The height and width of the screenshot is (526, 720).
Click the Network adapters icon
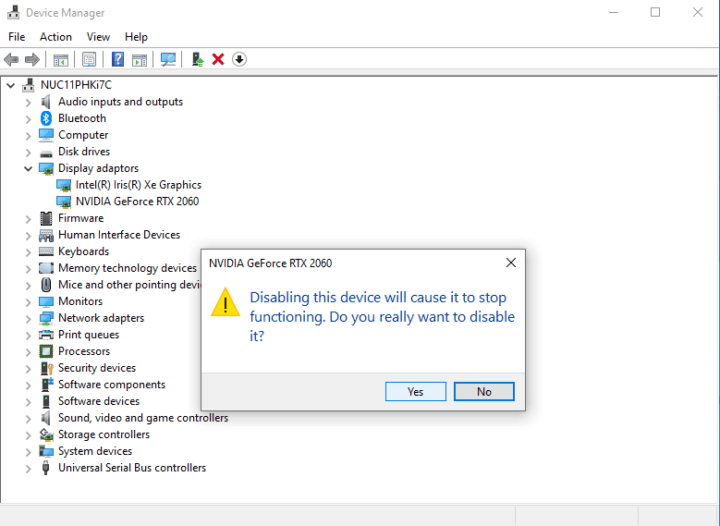pyautogui.click(x=46, y=318)
